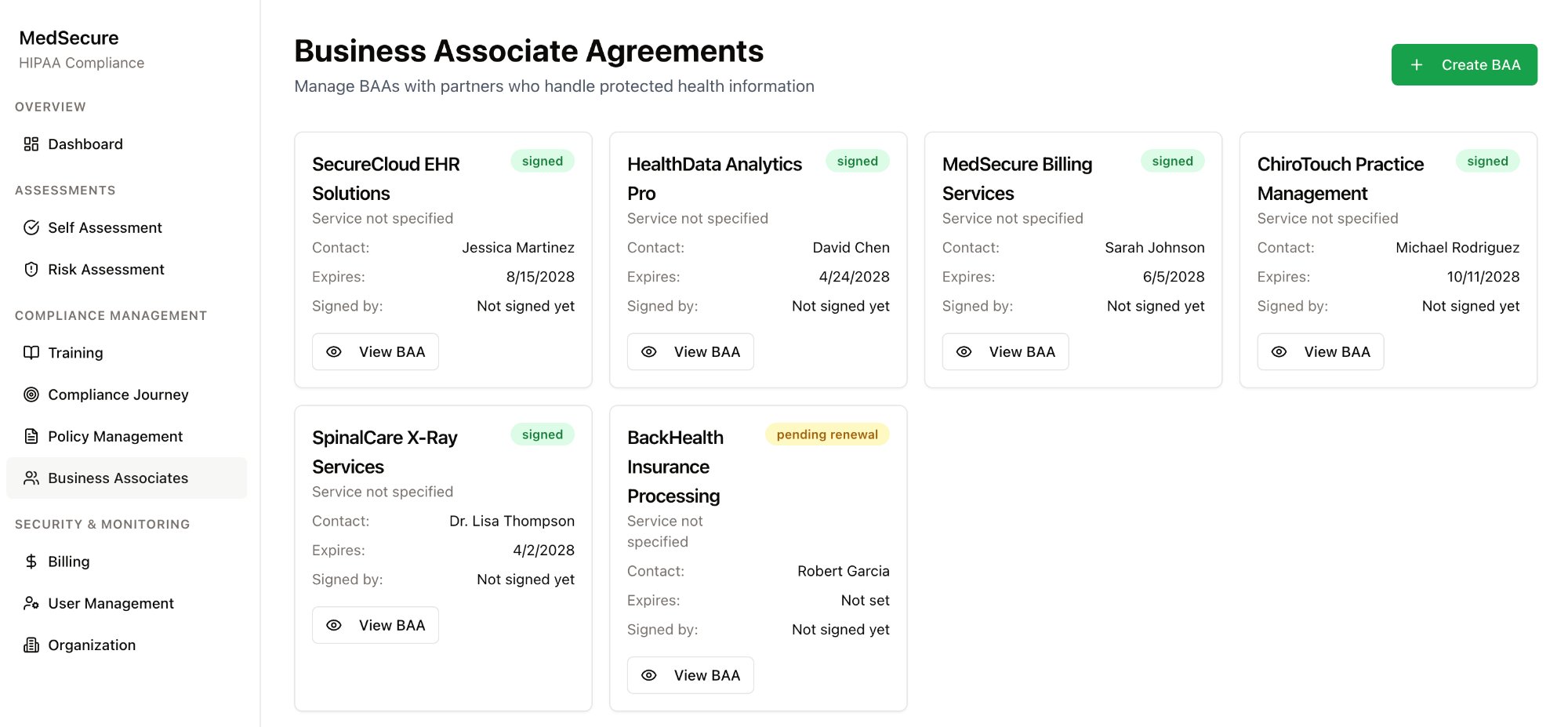The height and width of the screenshot is (727, 1568).
Task: Click the Compliance Journey target icon
Action: [31, 394]
